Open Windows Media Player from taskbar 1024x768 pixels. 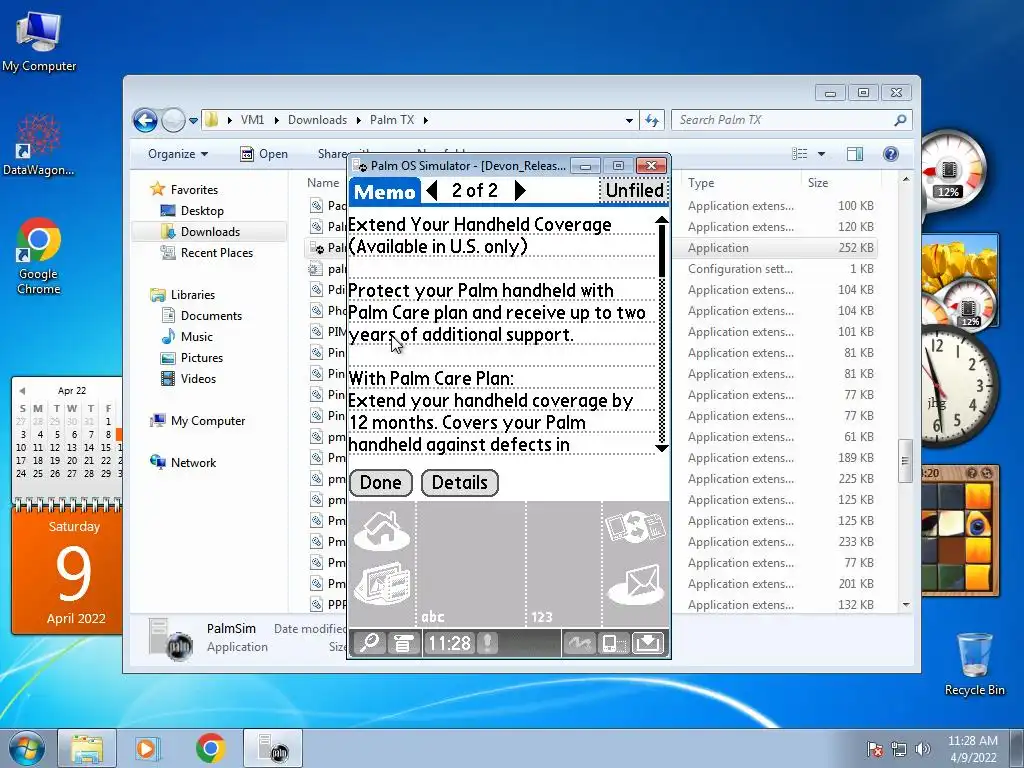coord(148,748)
